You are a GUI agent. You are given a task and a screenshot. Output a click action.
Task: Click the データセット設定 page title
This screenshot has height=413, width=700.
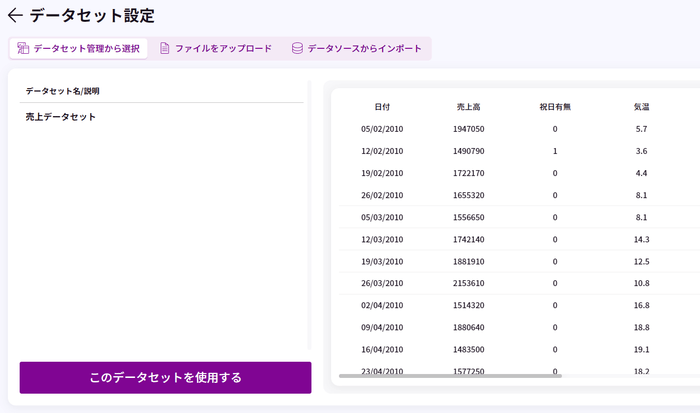coord(92,16)
